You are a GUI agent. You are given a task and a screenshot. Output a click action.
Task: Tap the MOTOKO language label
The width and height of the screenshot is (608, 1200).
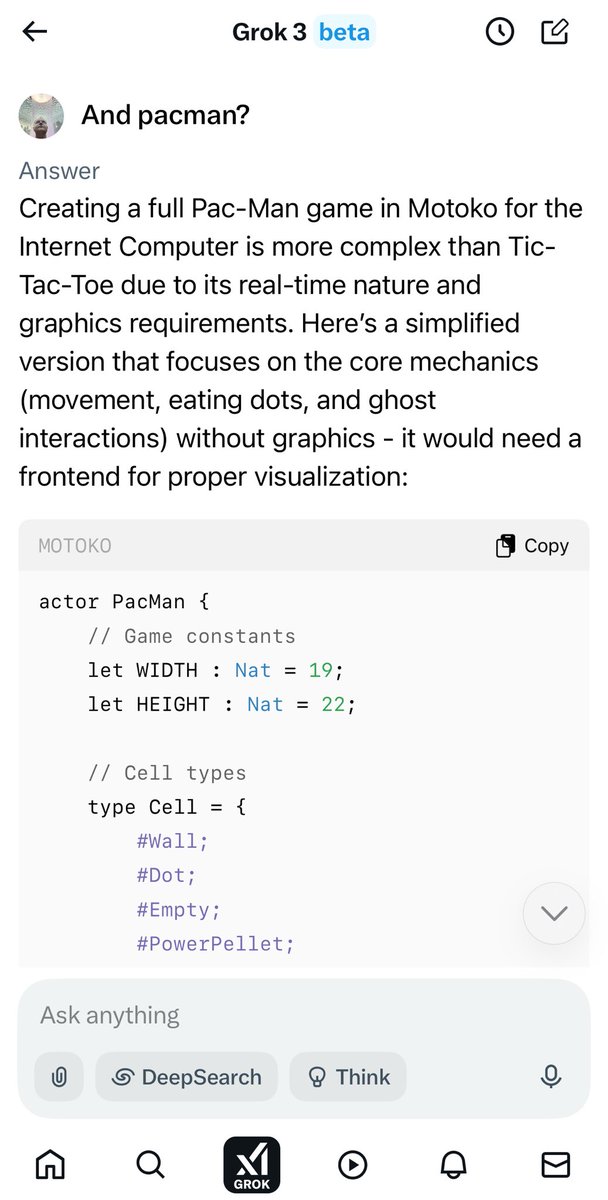pyautogui.click(x=75, y=546)
